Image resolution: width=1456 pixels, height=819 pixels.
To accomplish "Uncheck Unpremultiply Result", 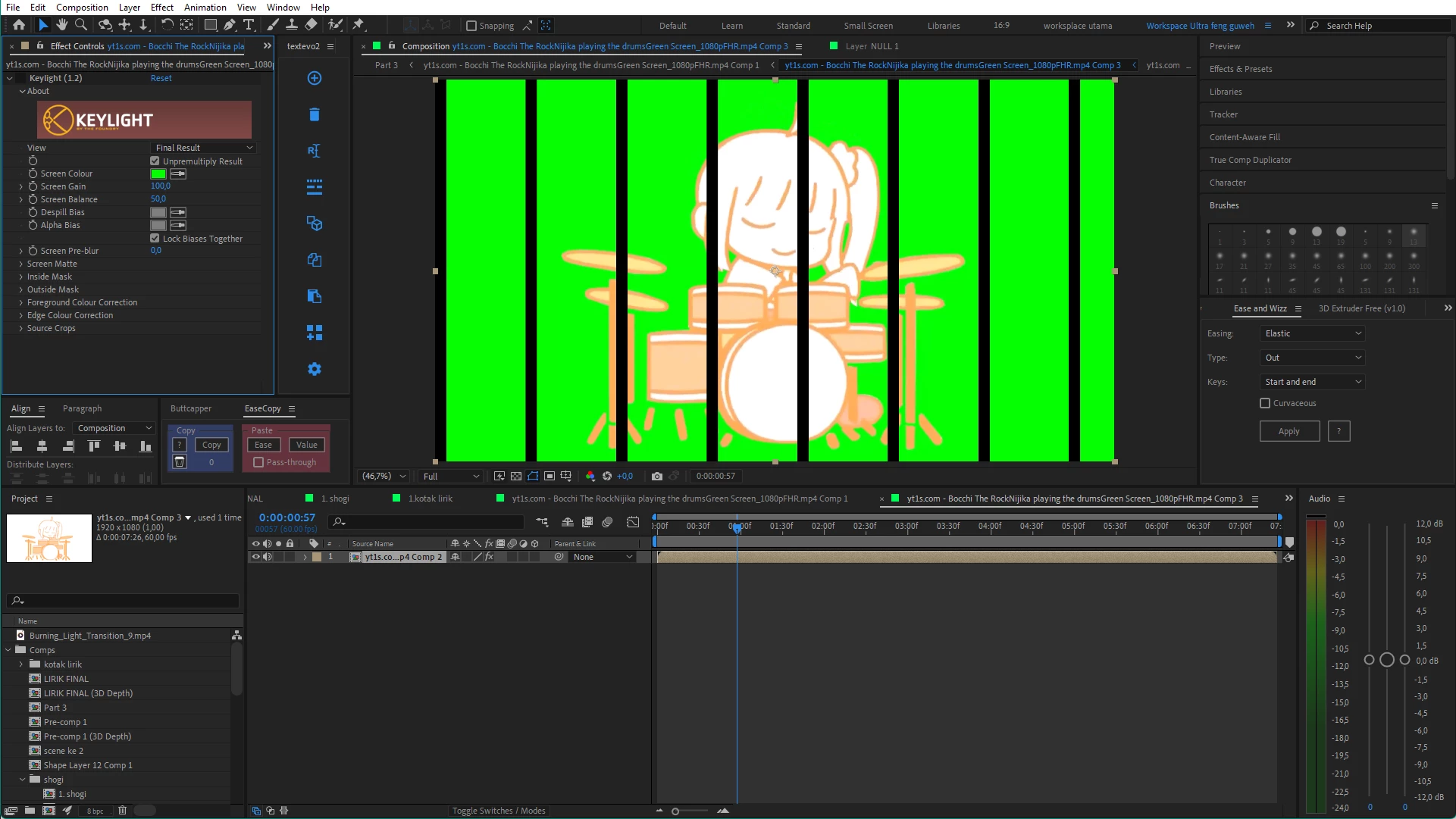I will click(155, 161).
